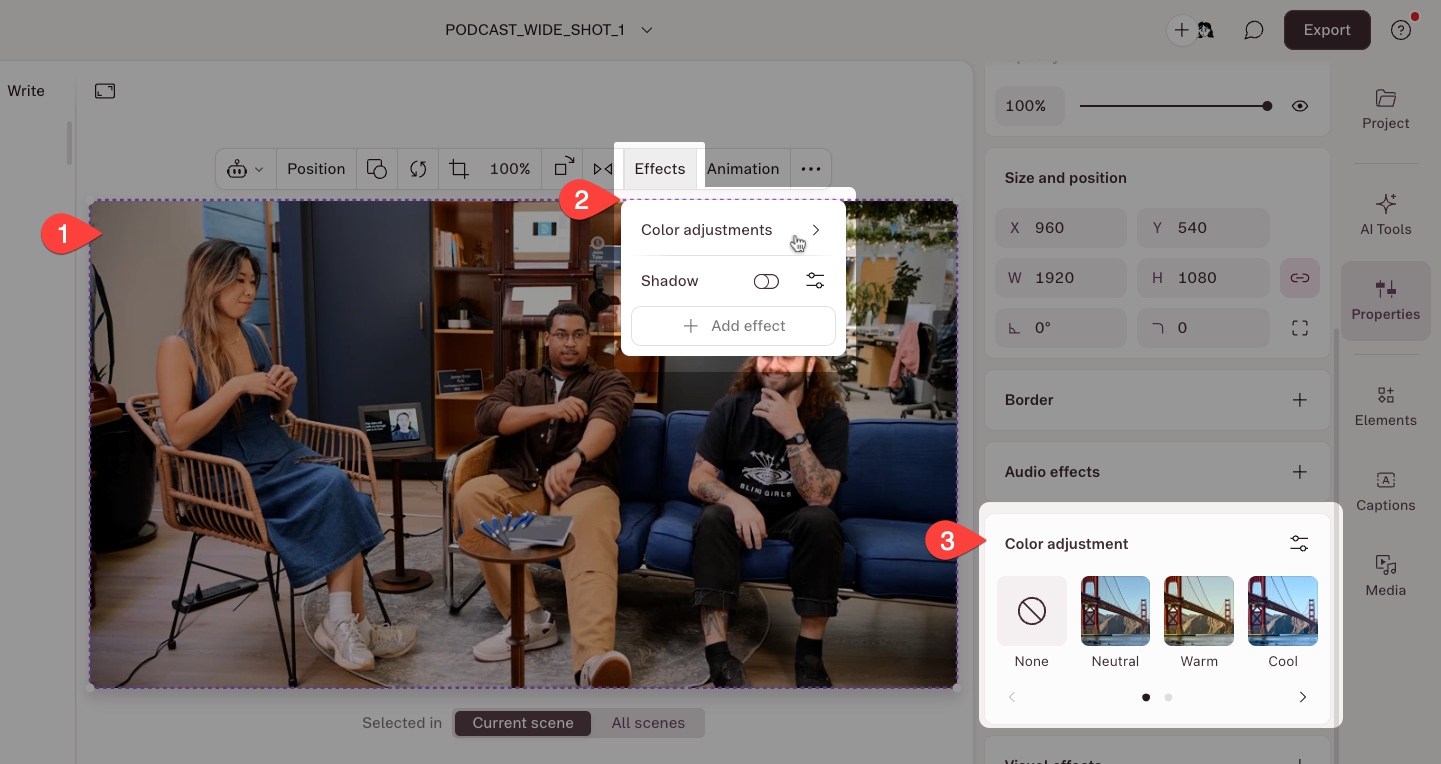Toggle the width-height aspect ratio link
This screenshot has width=1441, height=764.
pos(1299,277)
